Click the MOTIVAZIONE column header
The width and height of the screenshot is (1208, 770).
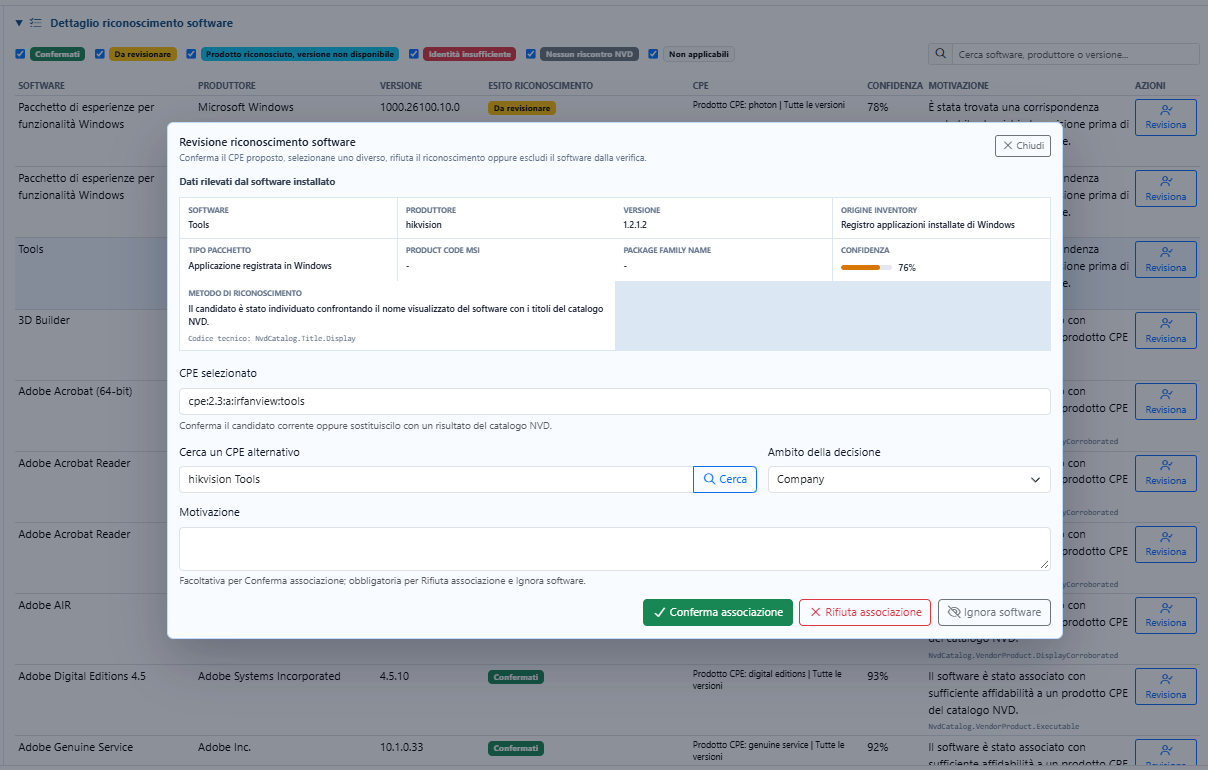[959, 86]
